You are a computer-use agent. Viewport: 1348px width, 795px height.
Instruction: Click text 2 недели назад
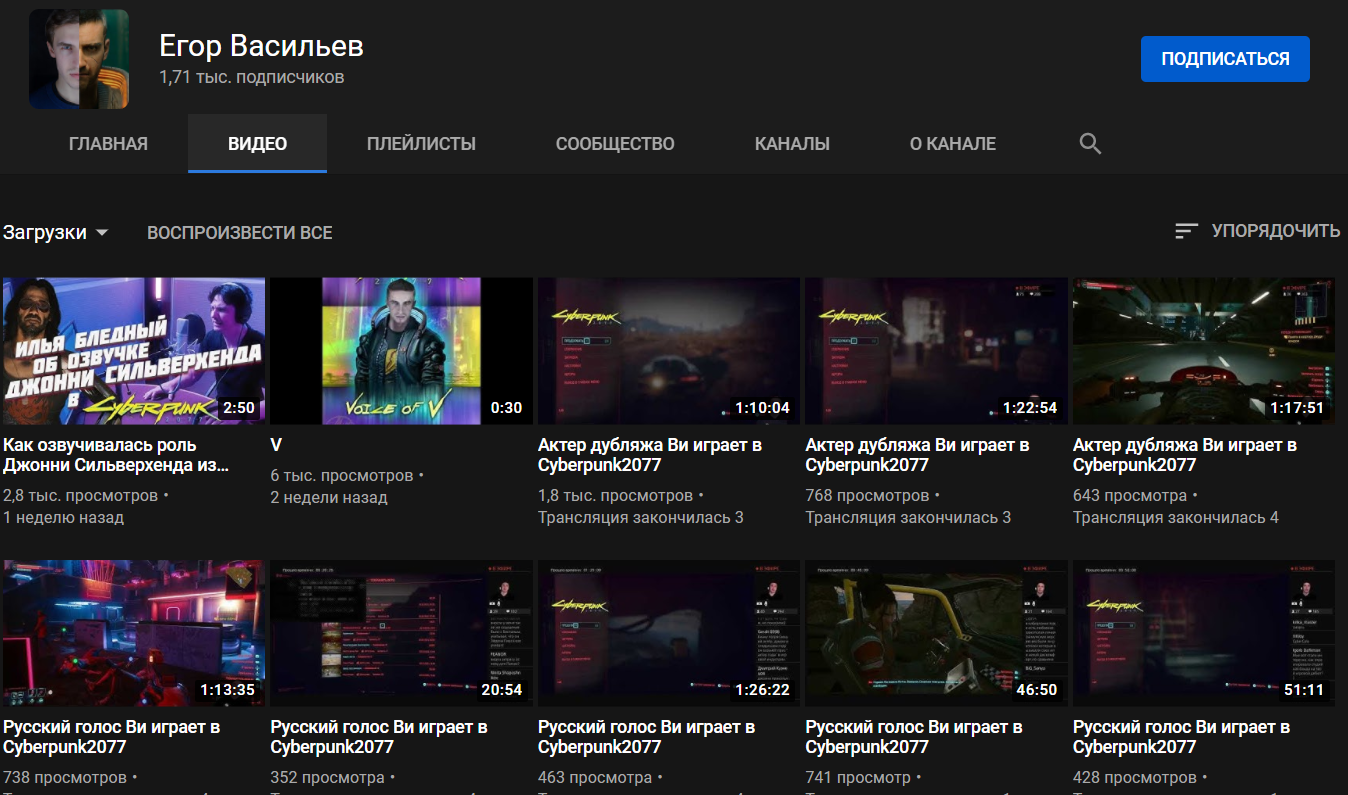329,497
